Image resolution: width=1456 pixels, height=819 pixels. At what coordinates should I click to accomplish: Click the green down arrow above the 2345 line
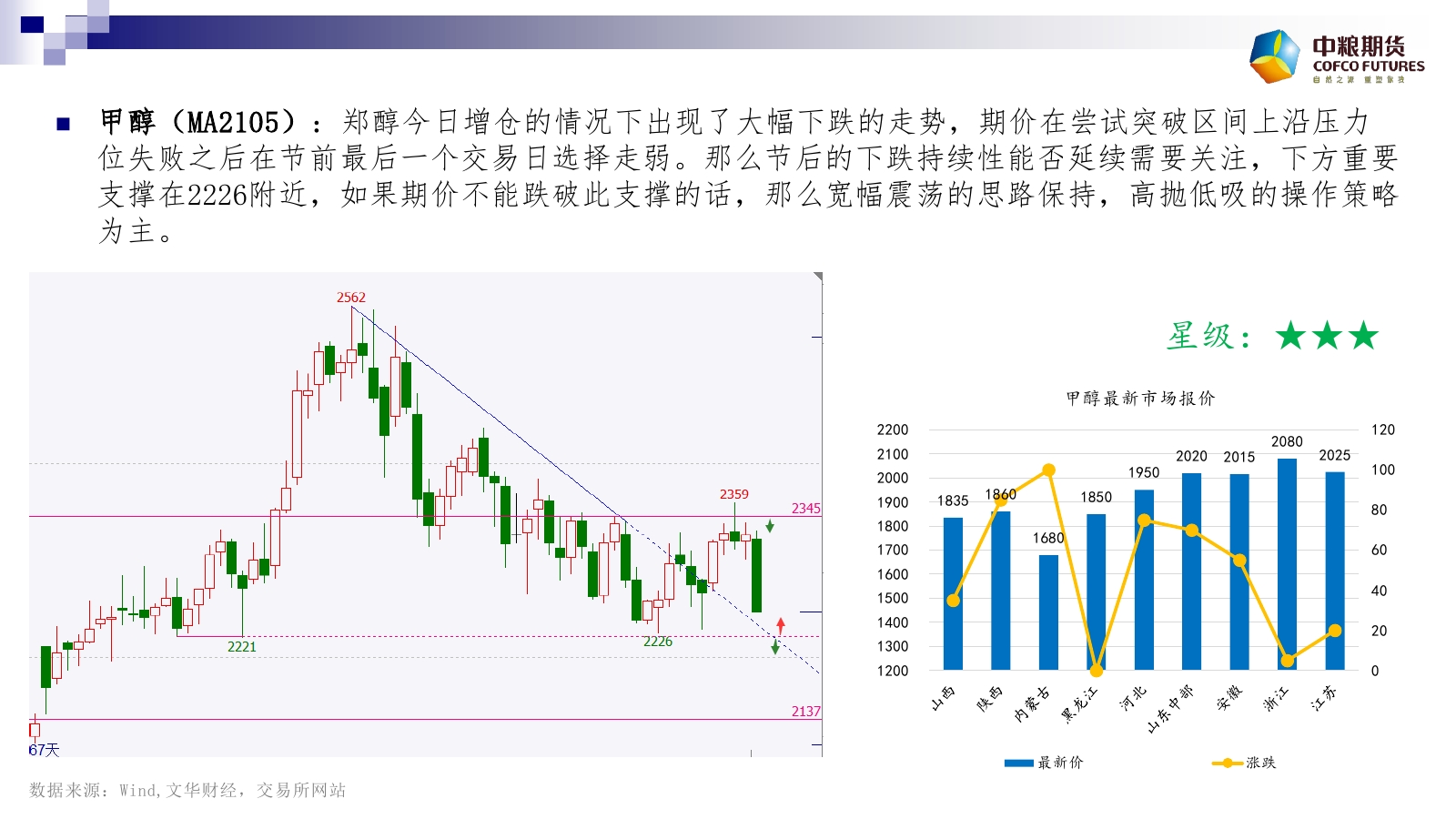[770, 526]
